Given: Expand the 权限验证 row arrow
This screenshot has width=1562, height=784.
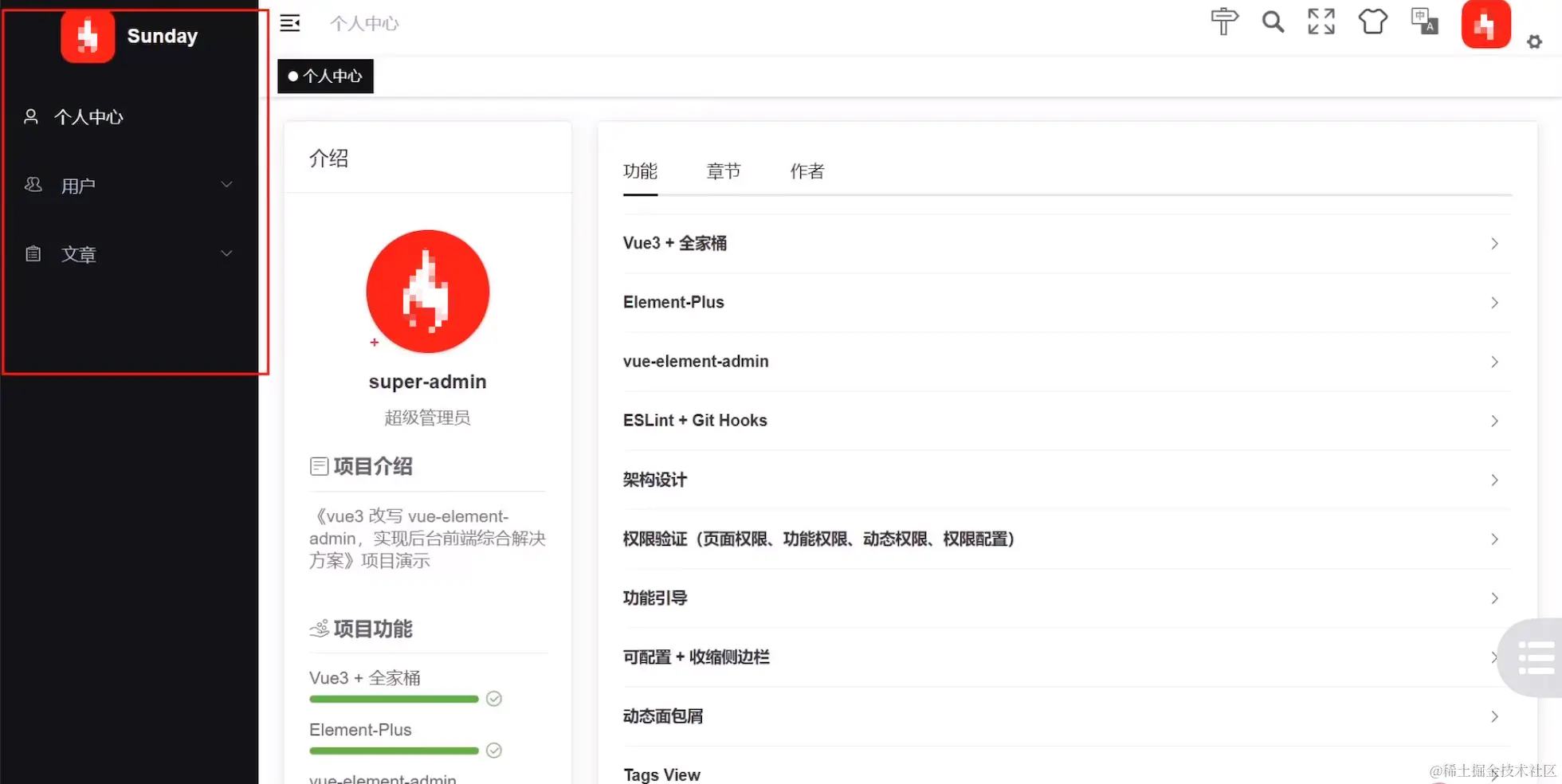Looking at the screenshot, I should pyautogui.click(x=1494, y=539).
